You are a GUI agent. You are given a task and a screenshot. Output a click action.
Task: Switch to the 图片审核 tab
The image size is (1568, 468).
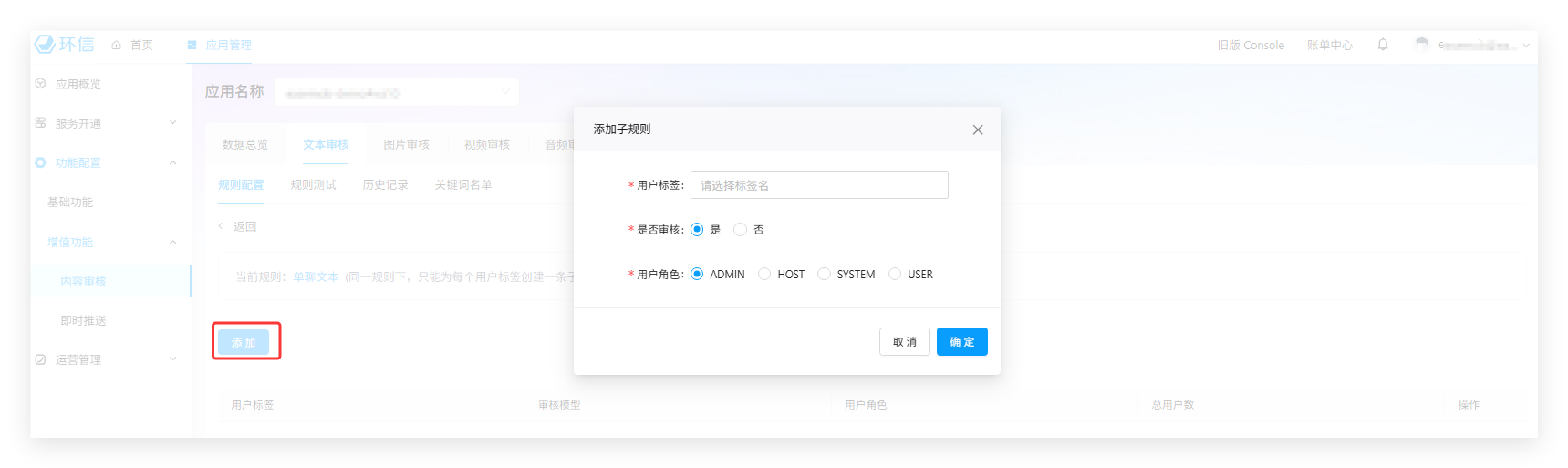[x=406, y=144]
